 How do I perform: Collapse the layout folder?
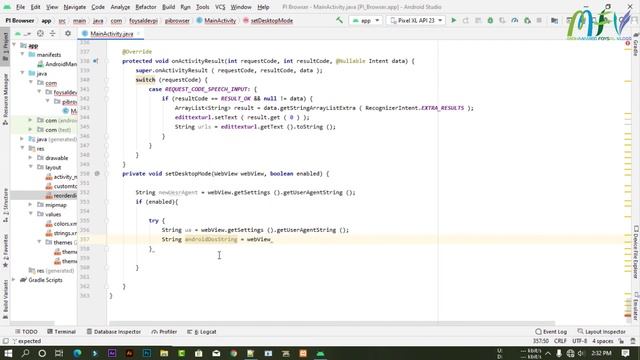coord(31,167)
